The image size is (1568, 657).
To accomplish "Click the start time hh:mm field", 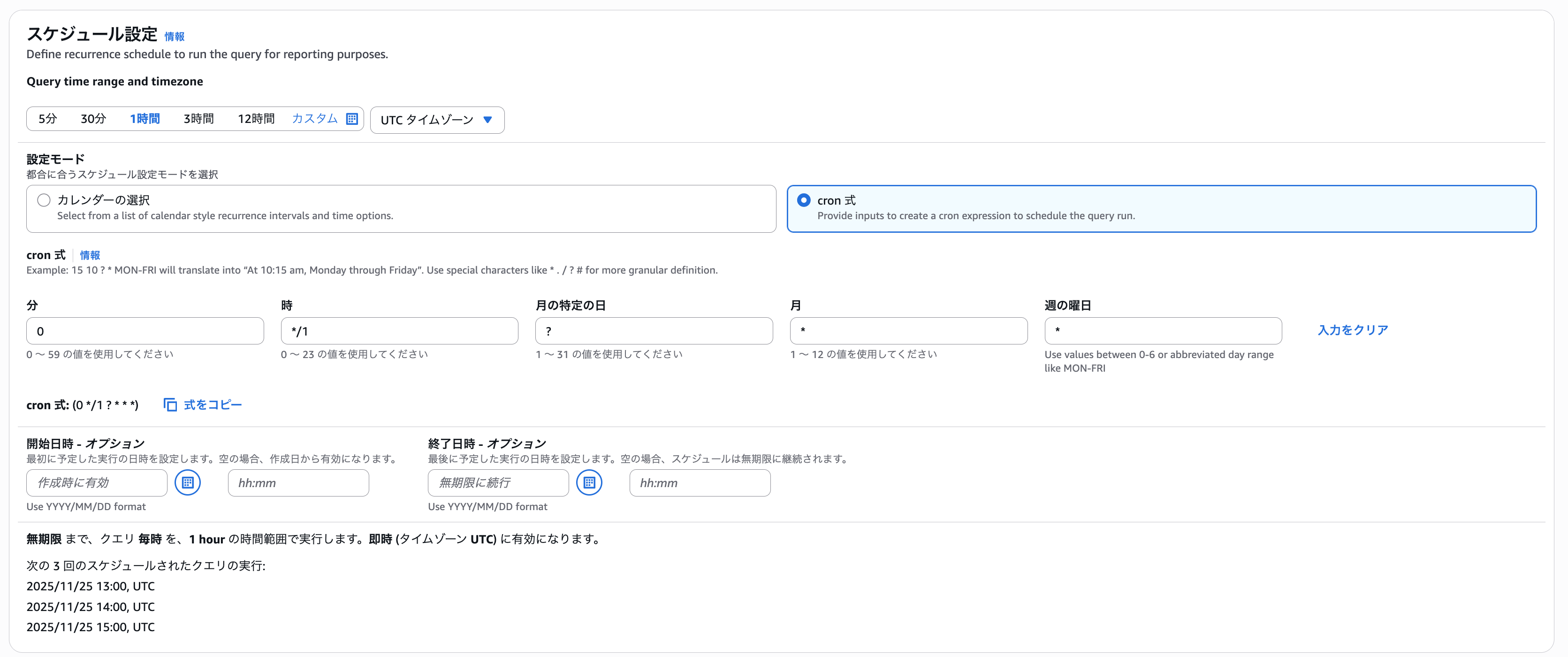I will pyautogui.click(x=297, y=482).
